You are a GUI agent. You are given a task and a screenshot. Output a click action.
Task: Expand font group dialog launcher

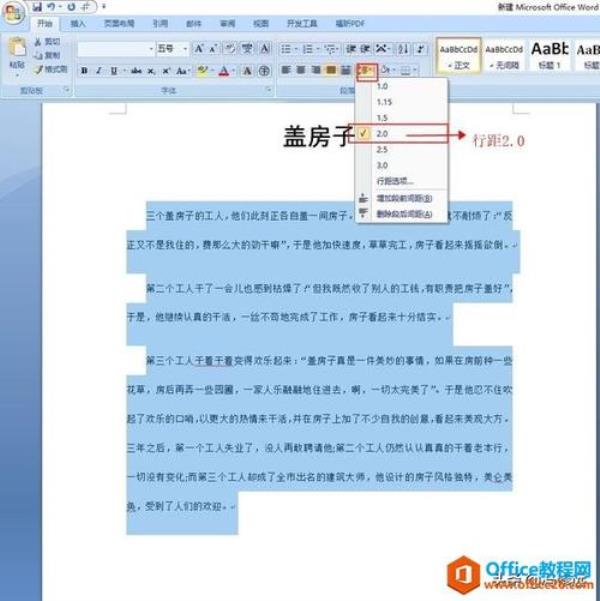click(x=268, y=90)
